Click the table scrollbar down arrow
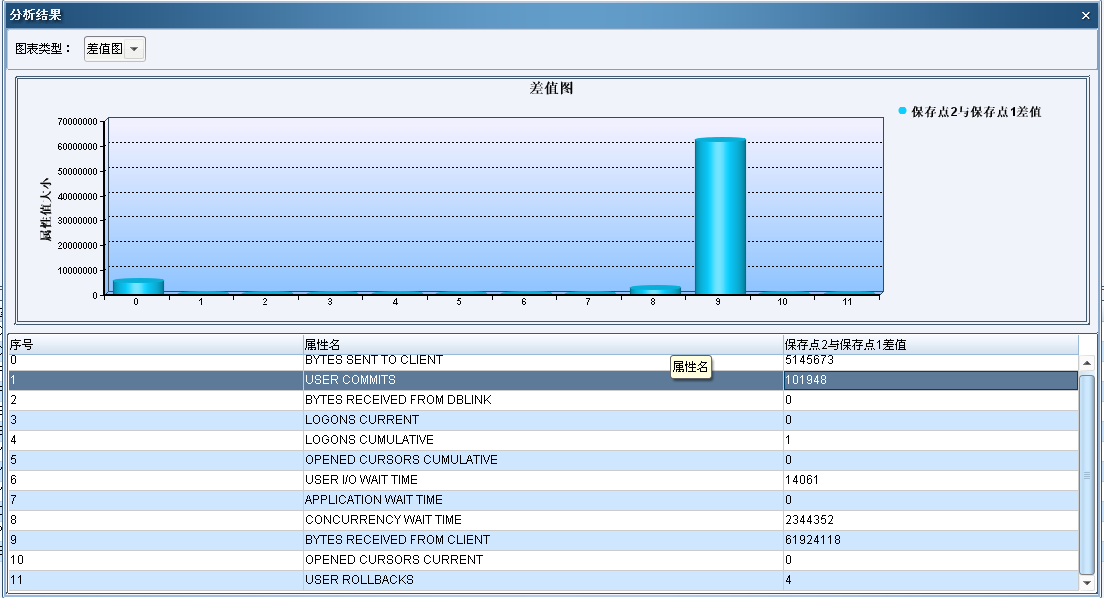The height and width of the screenshot is (598, 1104). pyautogui.click(x=1087, y=582)
